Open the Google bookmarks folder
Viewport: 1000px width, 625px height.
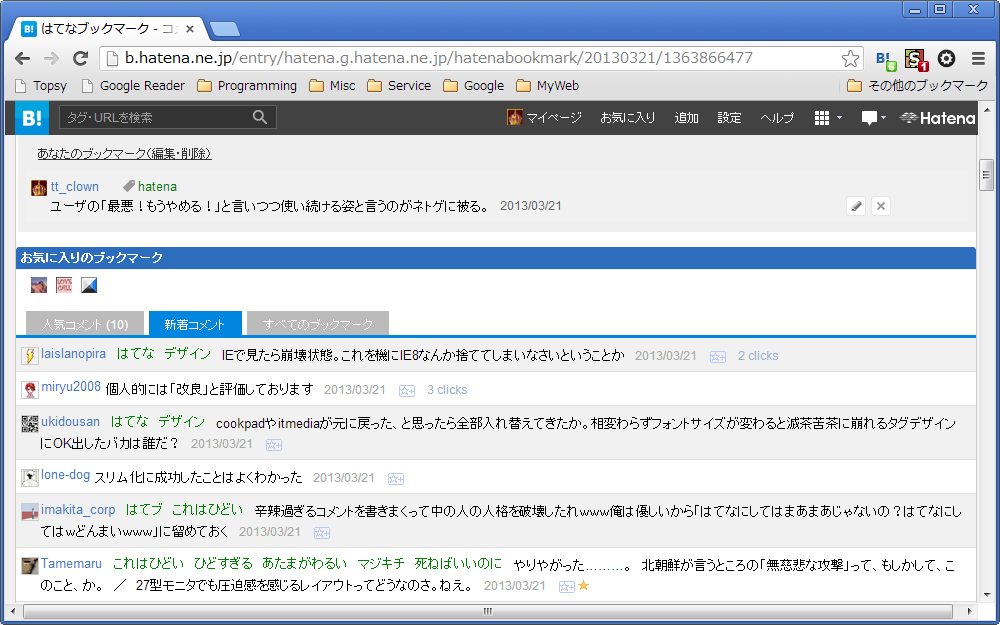474,86
